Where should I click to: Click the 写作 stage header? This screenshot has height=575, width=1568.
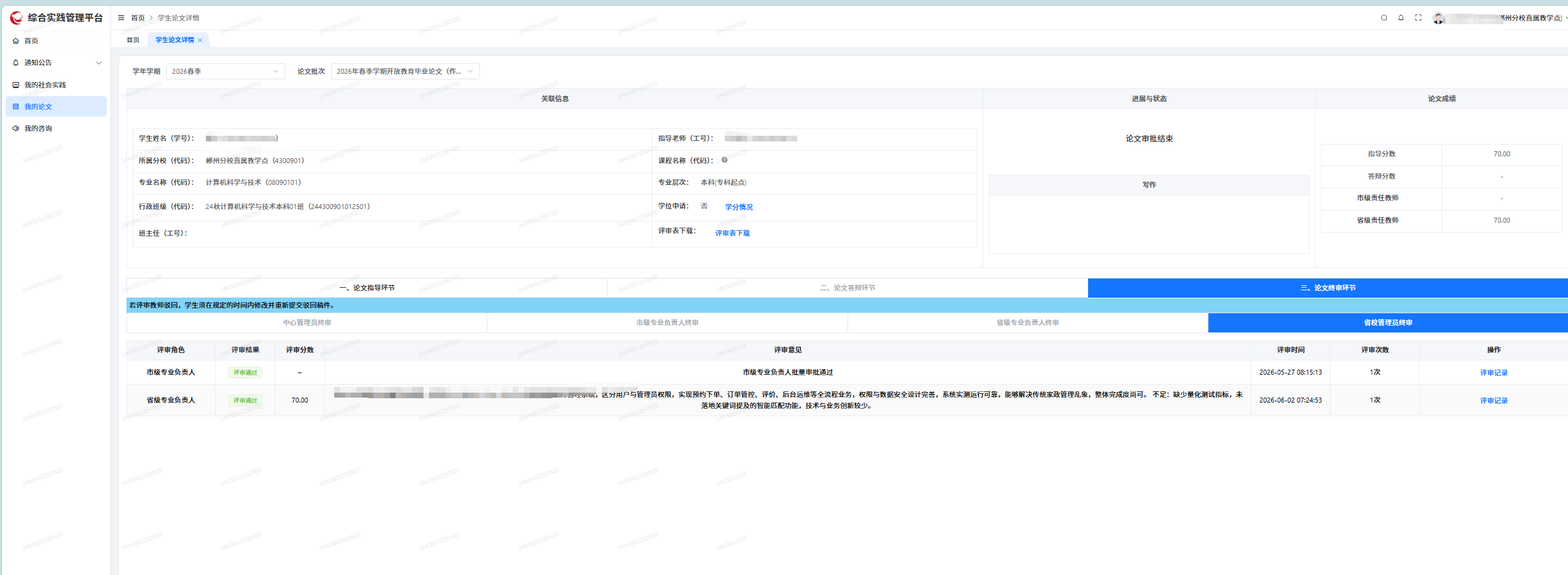pos(1149,185)
